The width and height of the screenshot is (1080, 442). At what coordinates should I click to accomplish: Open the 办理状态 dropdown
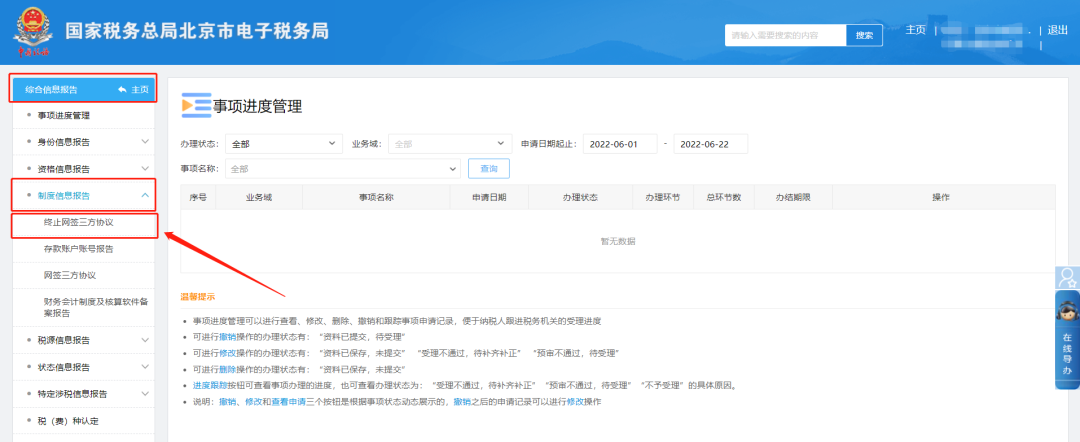pyautogui.click(x=284, y=144)
